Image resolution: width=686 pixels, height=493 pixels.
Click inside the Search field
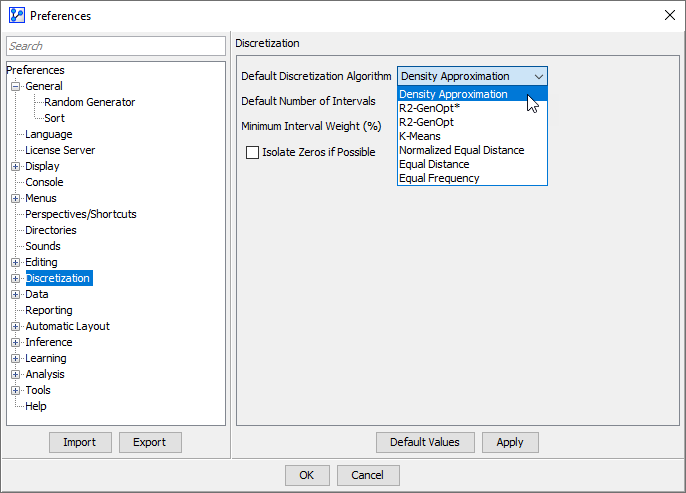tap(116, 46)
